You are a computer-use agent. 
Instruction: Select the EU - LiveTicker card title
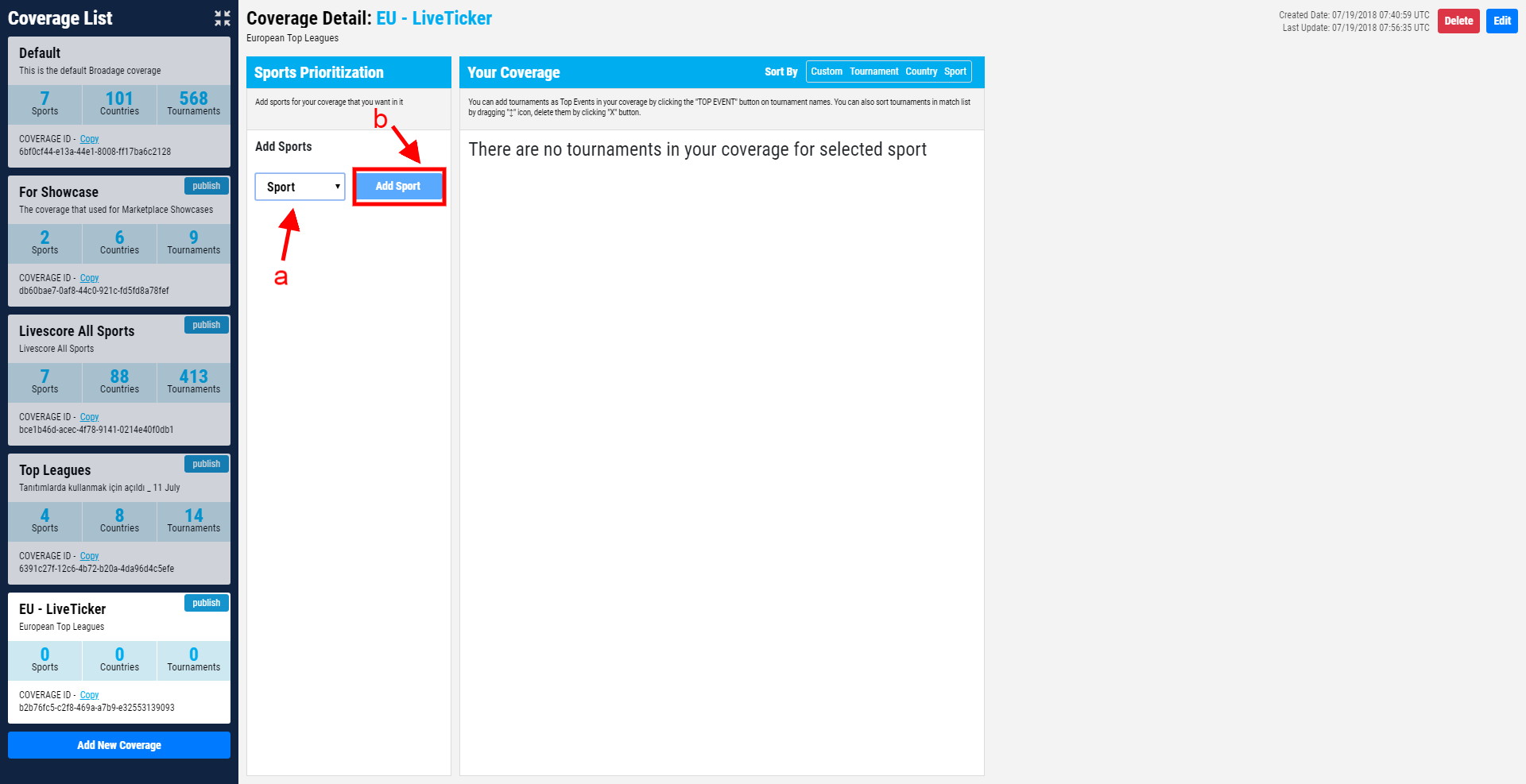pos(63,609)
